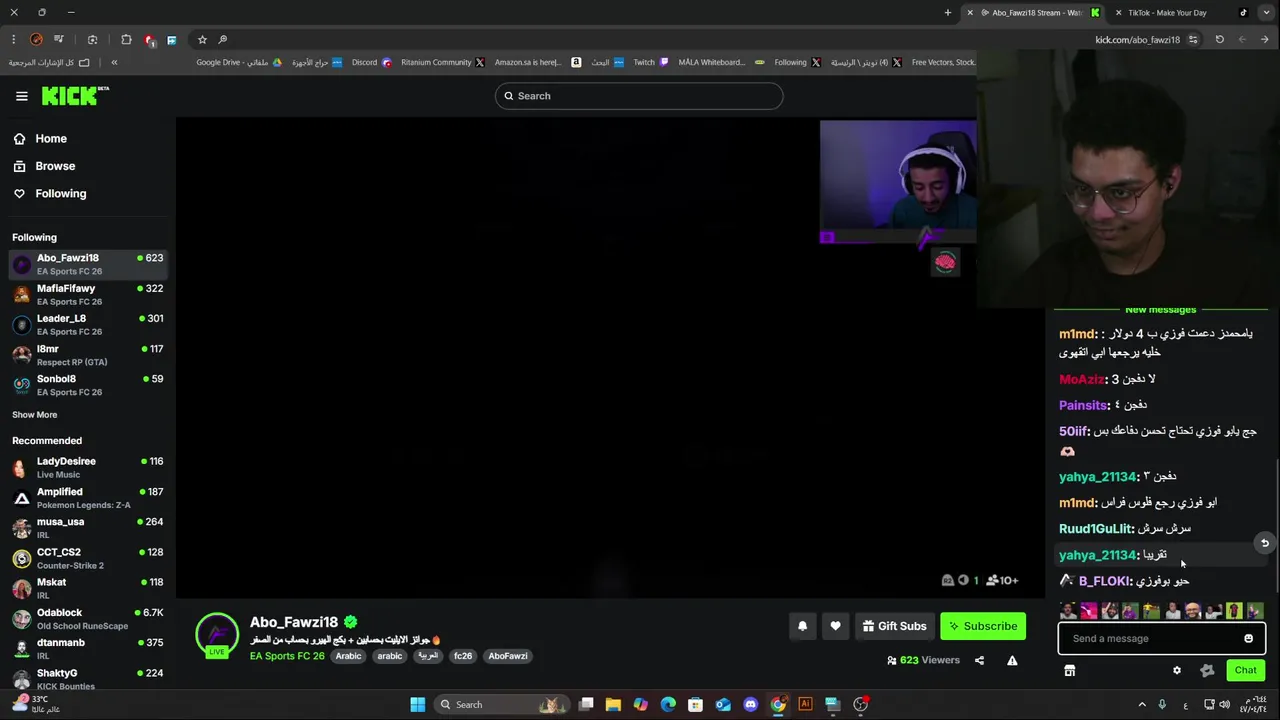Click the notification bell button
The width and height of the screenshot is (1280, 720).
coord(802,626)
